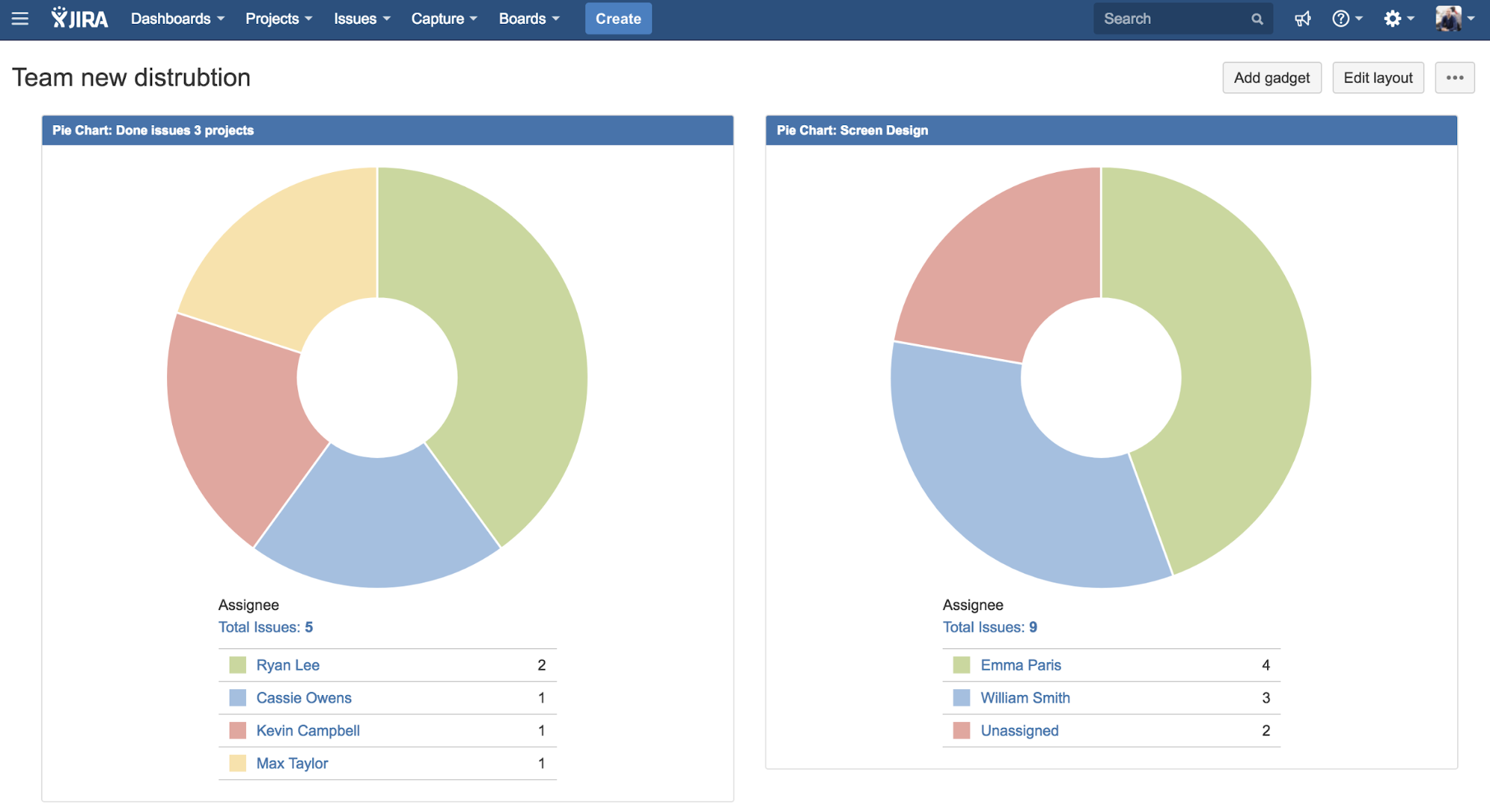Expand the Dashboards dropdown

point(177,19)
